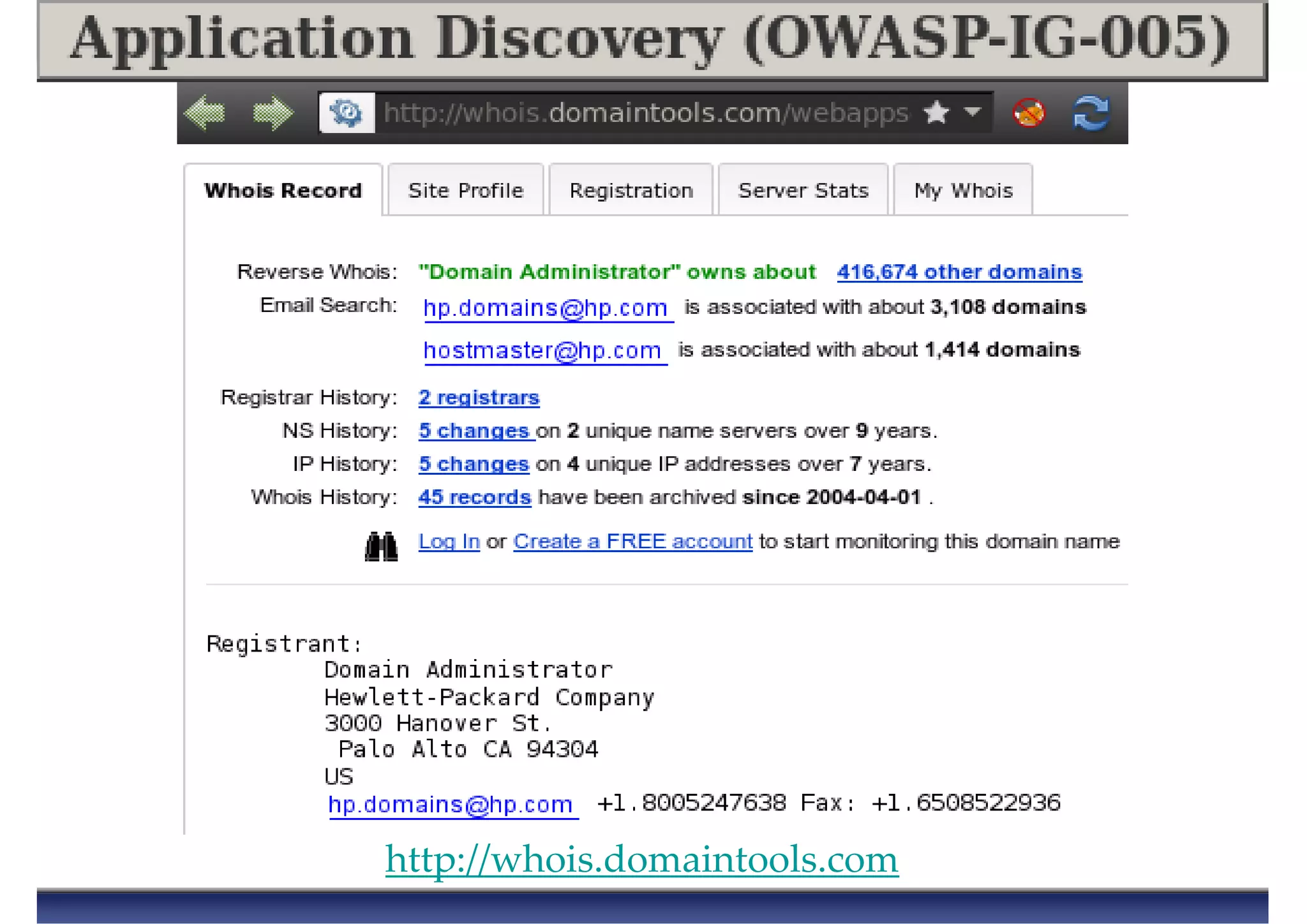Open the Registration tab
This screenshot has width=1307, height=924.
point(631,190)
